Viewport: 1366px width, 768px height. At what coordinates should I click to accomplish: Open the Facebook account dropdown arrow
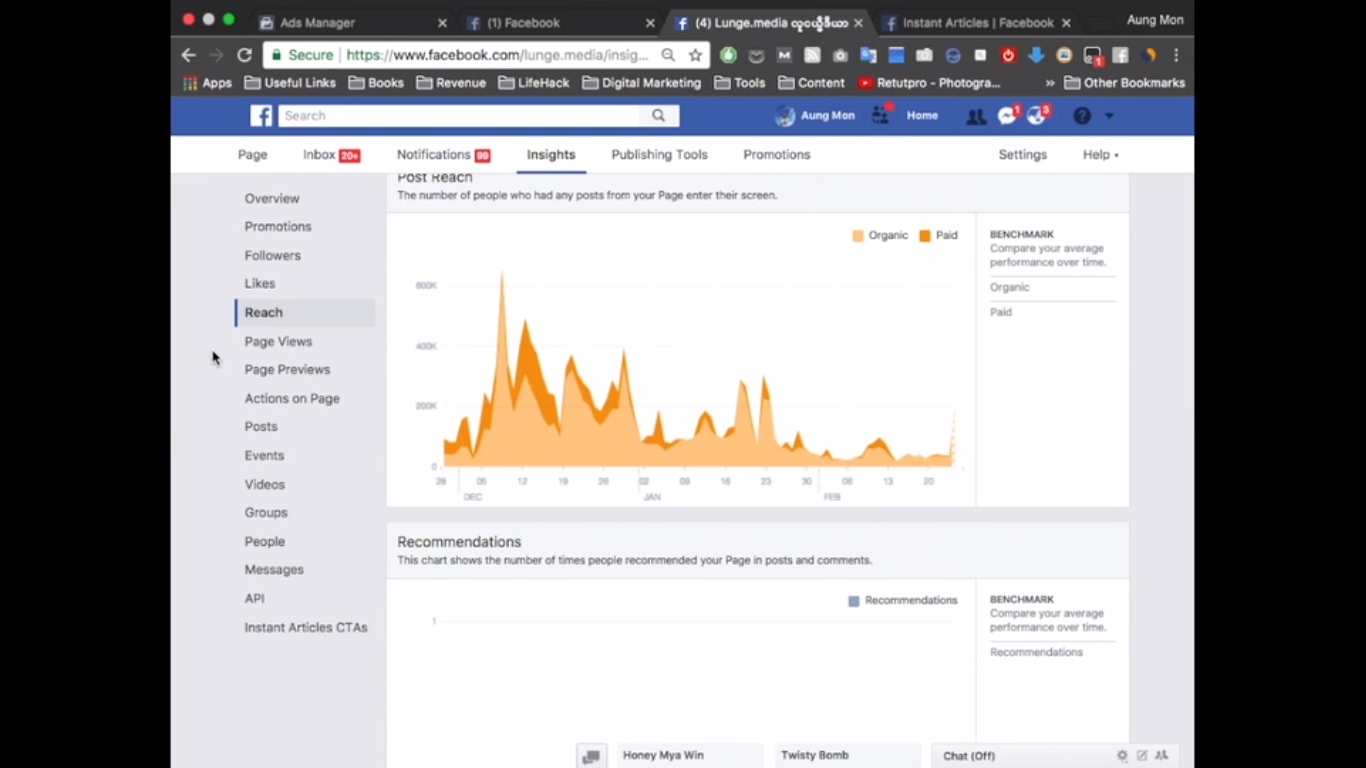(1109, 116)
